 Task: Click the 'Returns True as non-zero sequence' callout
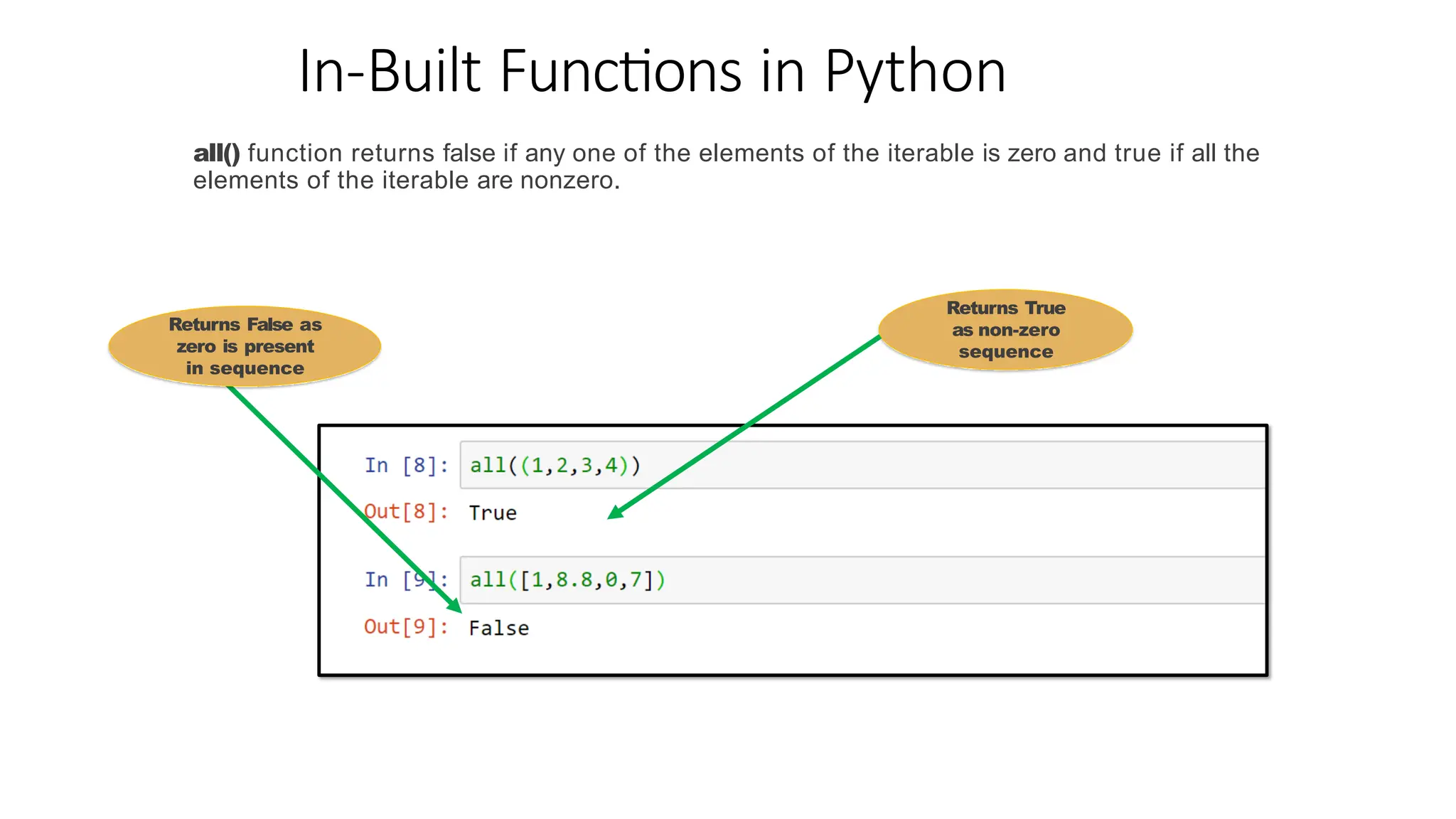1005,330
